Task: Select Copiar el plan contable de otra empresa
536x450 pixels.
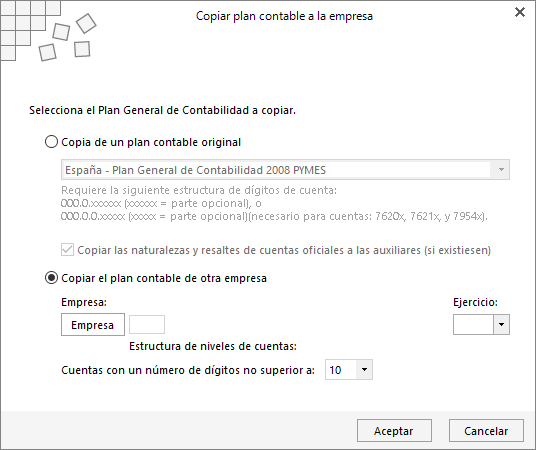Action: tap(51, 278)
